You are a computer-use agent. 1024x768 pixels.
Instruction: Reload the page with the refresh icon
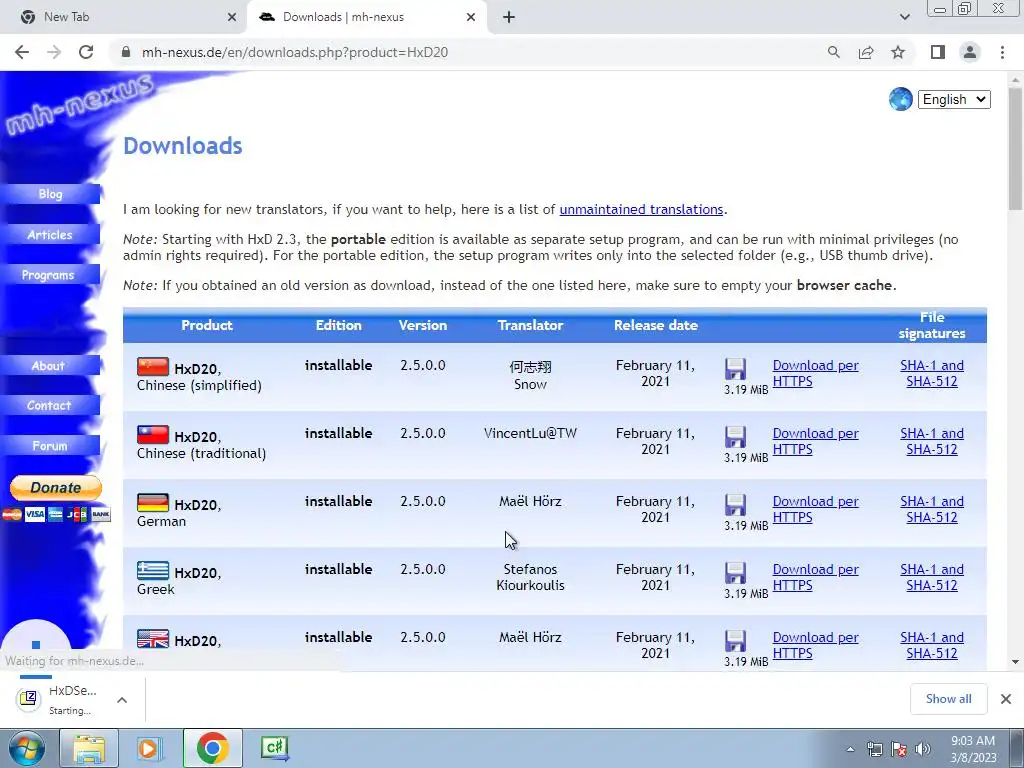click(x=86, y=52)
